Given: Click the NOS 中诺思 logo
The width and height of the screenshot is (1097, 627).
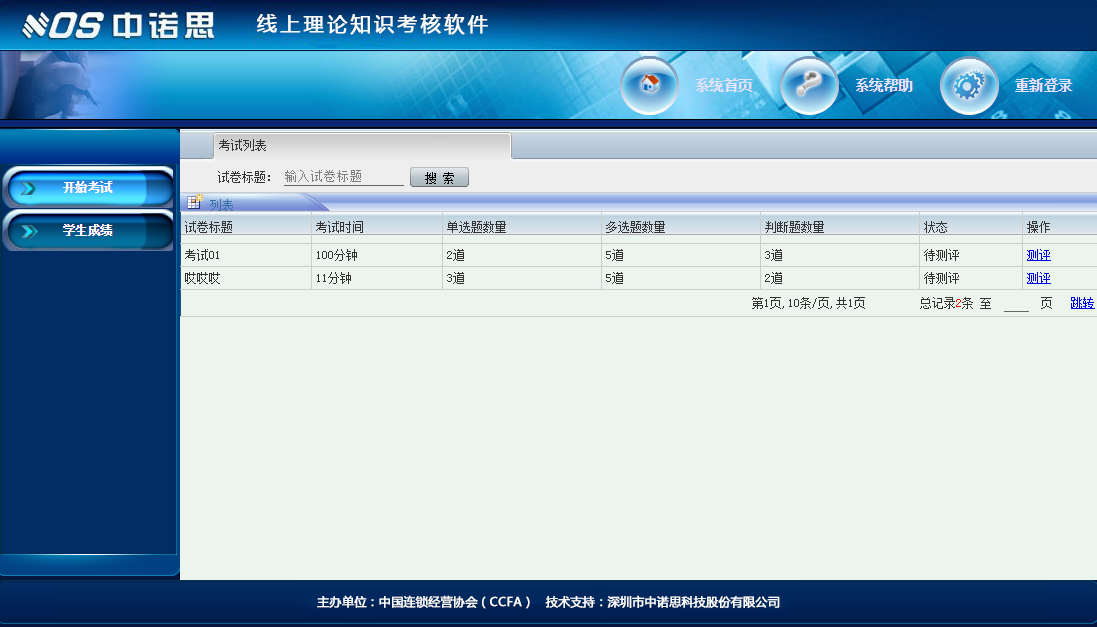Looking at the screenshot, I should 118,25.
